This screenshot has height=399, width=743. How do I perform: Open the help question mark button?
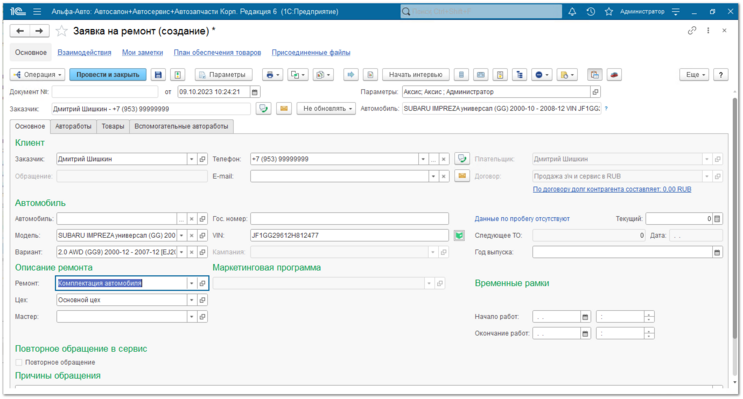[x=721, y=75]
